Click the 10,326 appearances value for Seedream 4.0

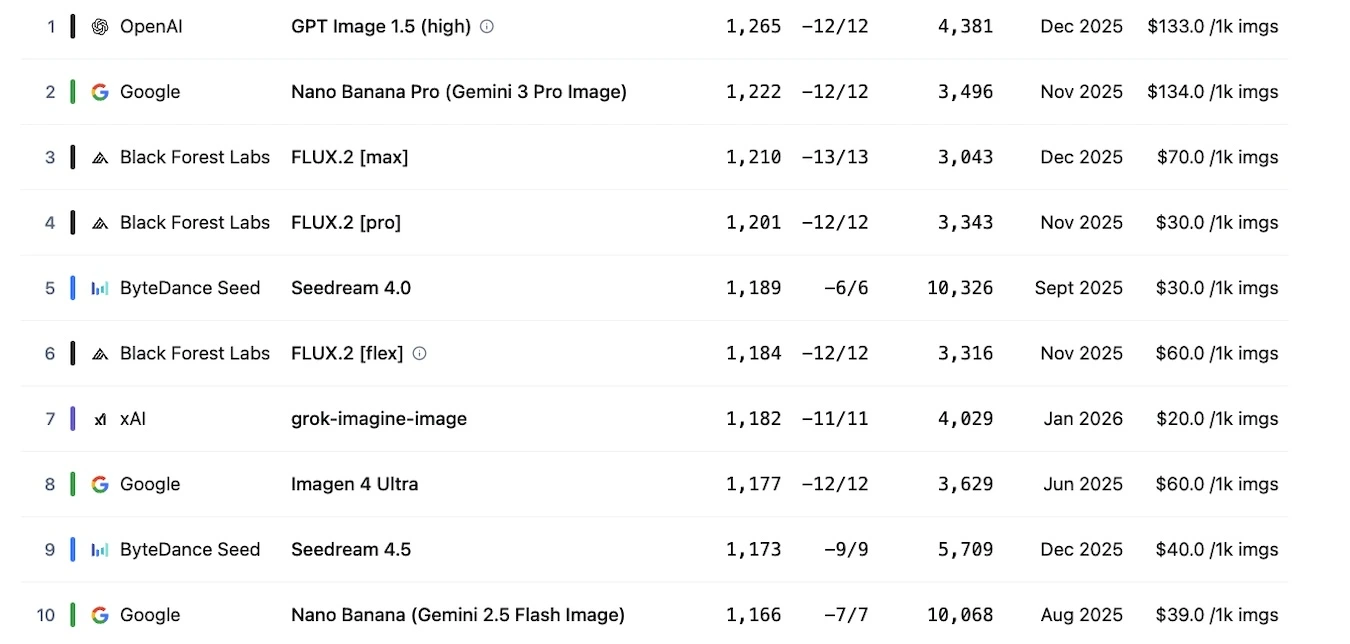960,288
